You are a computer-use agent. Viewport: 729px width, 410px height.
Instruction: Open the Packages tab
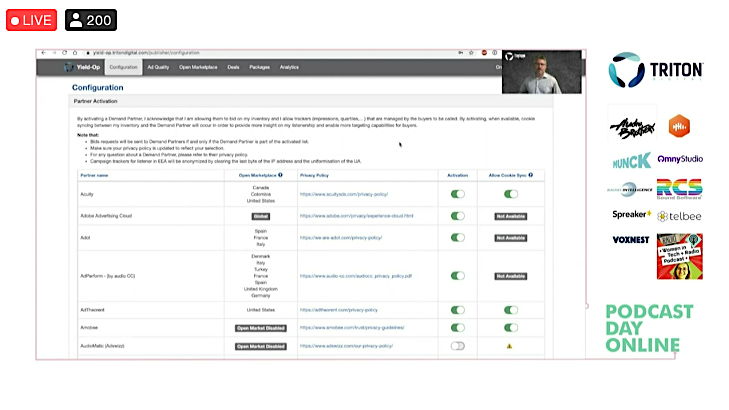coord(259,67)
